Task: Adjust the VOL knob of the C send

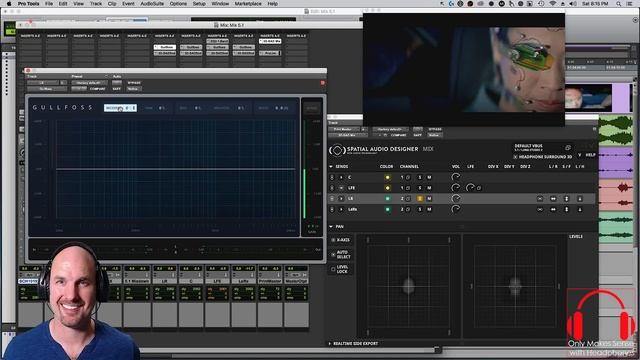Action: point(456,177)
